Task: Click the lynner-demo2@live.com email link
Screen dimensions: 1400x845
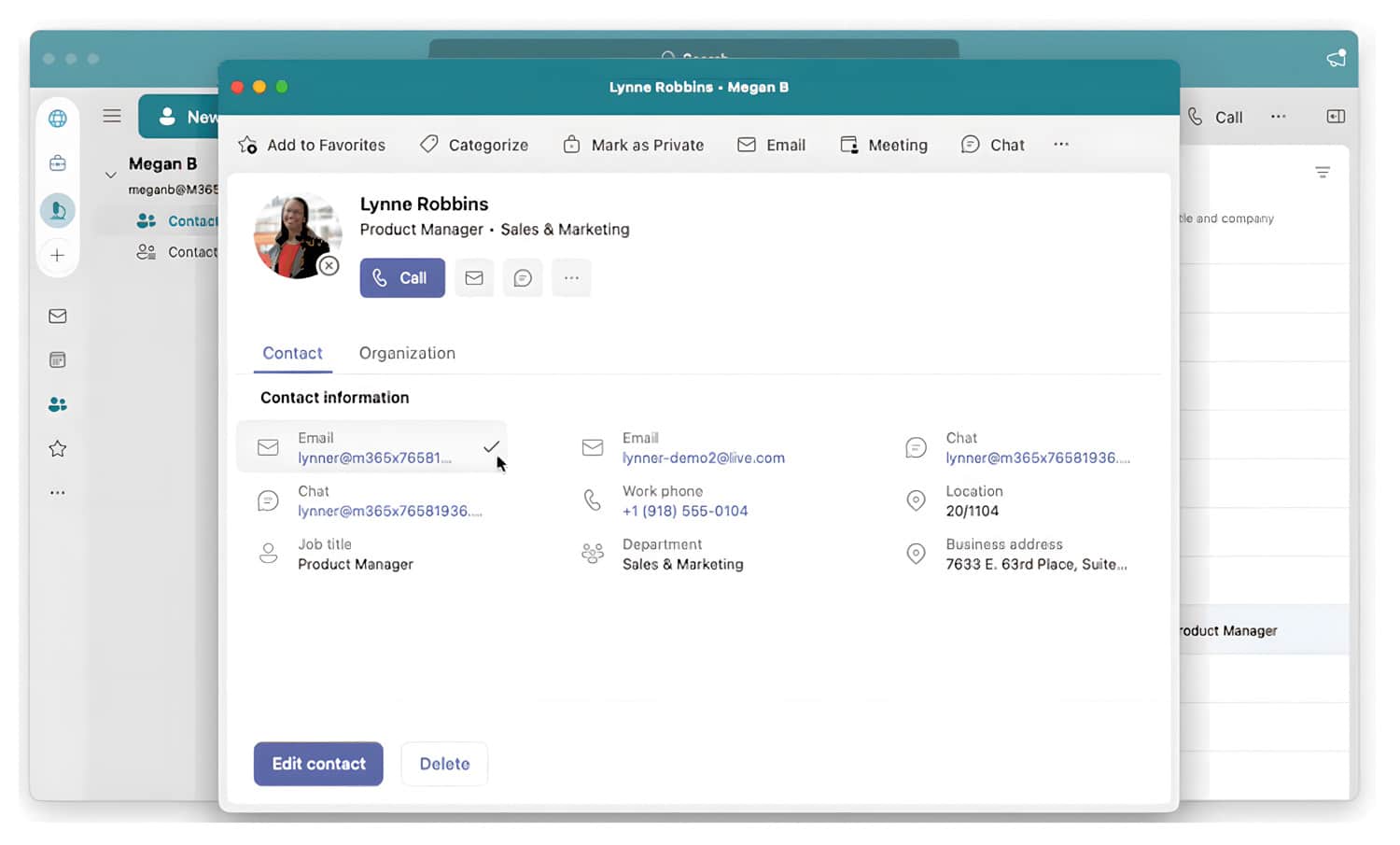Action: tap(704, 458)
